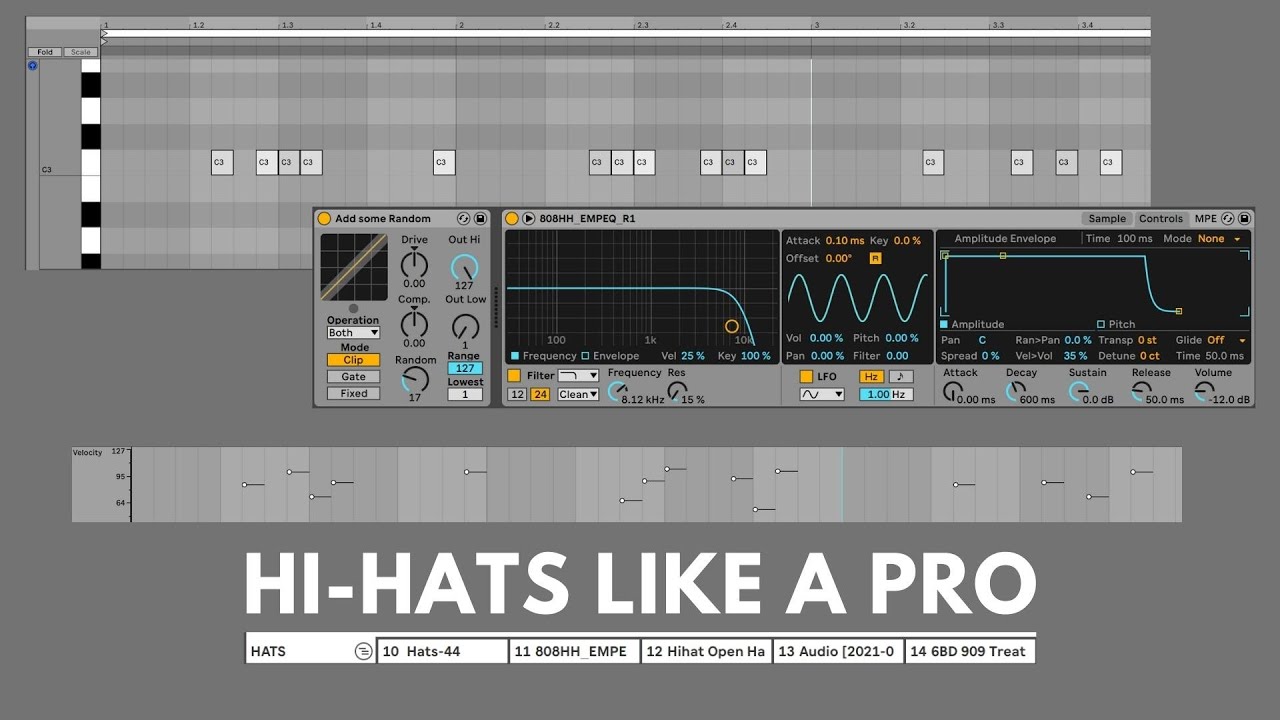Viewport: 1280px width, 720px height.
Task: Open the Glide Off dropdown
Action: [1226, 340]
